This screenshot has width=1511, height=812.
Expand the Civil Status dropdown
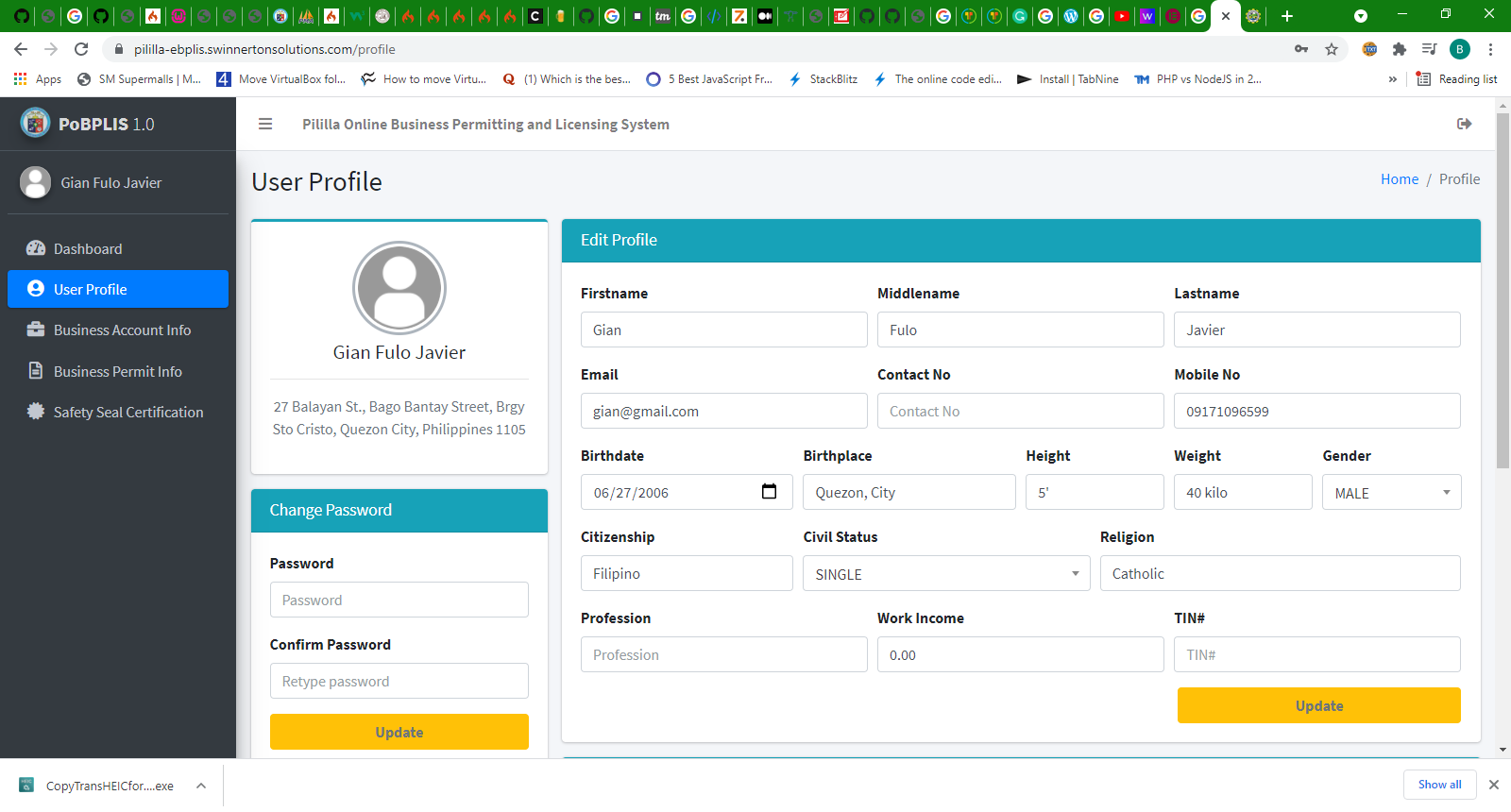945,574
